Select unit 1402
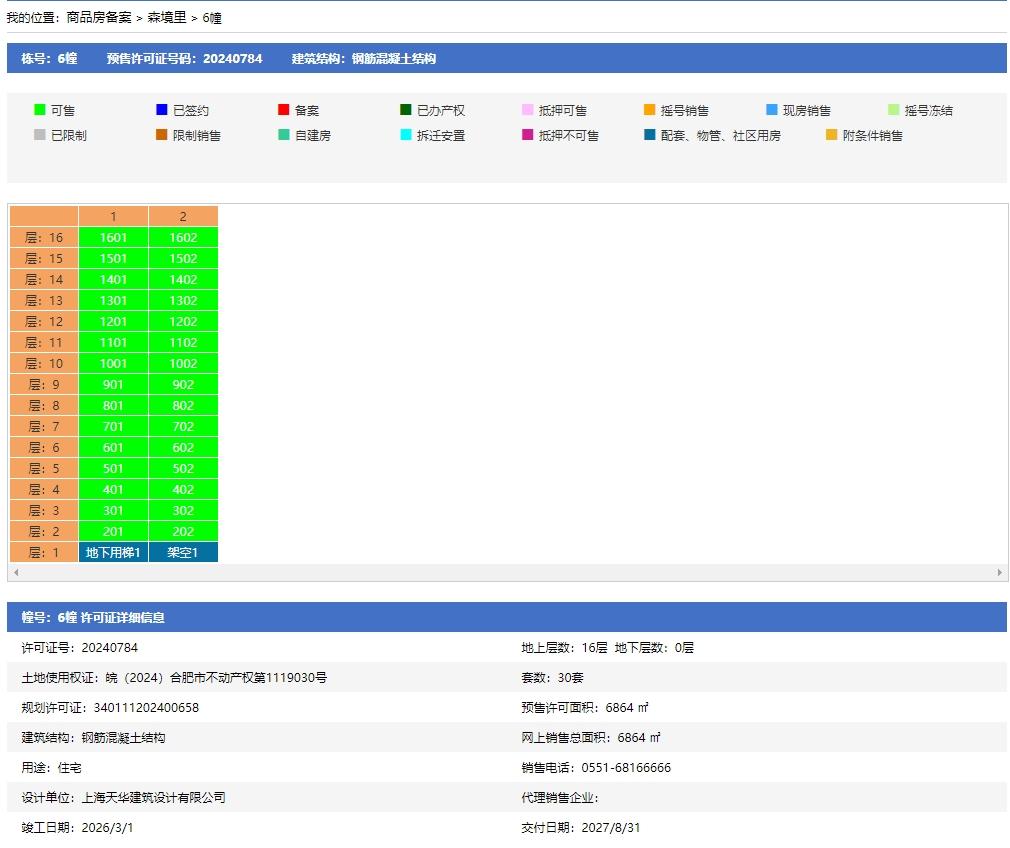The image size is (1010, 848). click(x=184, y=280)
